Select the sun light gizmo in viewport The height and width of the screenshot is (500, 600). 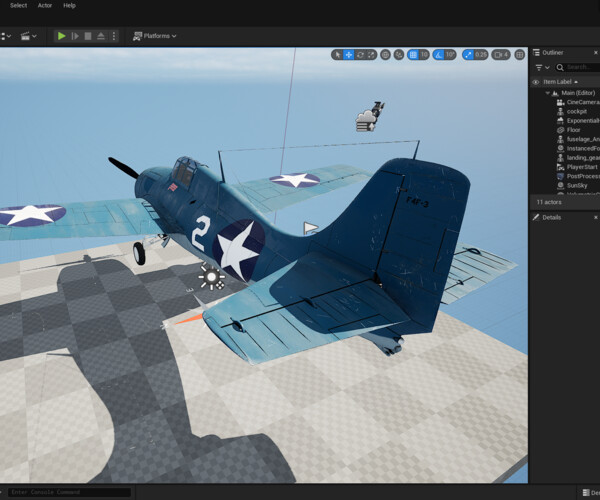coord(211,276)
